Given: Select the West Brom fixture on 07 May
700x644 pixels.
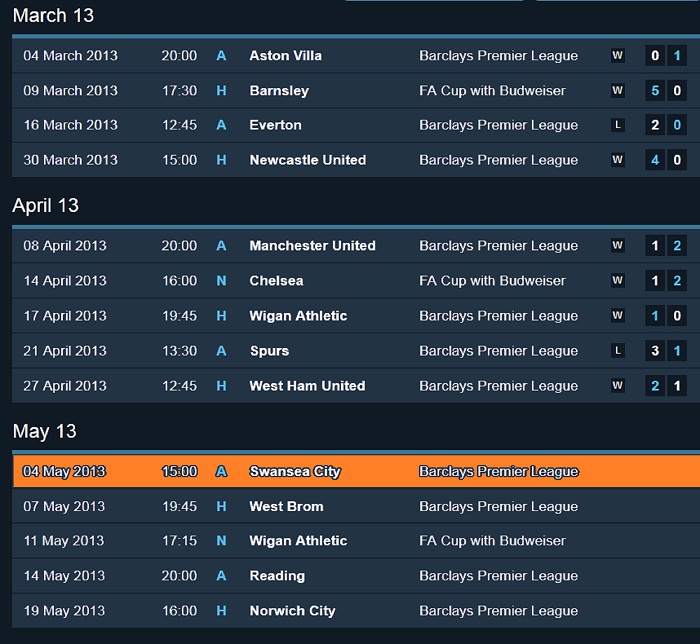Looking at the screenshot, I should (286, 507).
